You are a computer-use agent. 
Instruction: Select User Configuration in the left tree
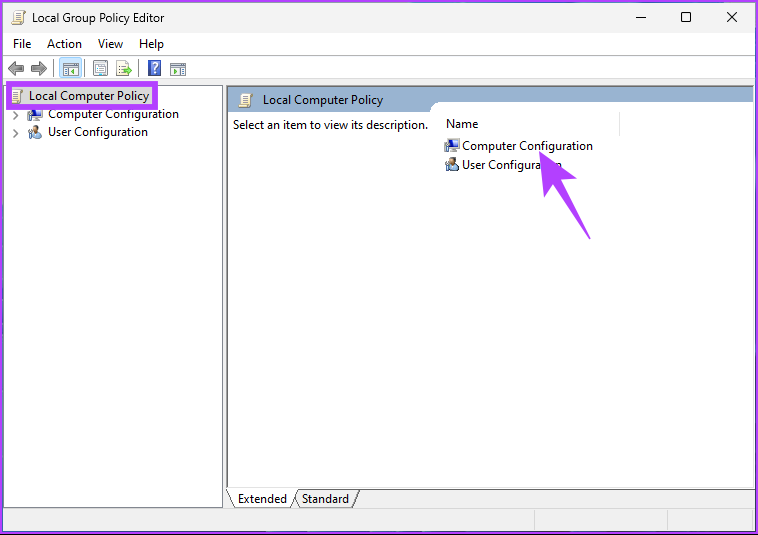coord(97,132)
